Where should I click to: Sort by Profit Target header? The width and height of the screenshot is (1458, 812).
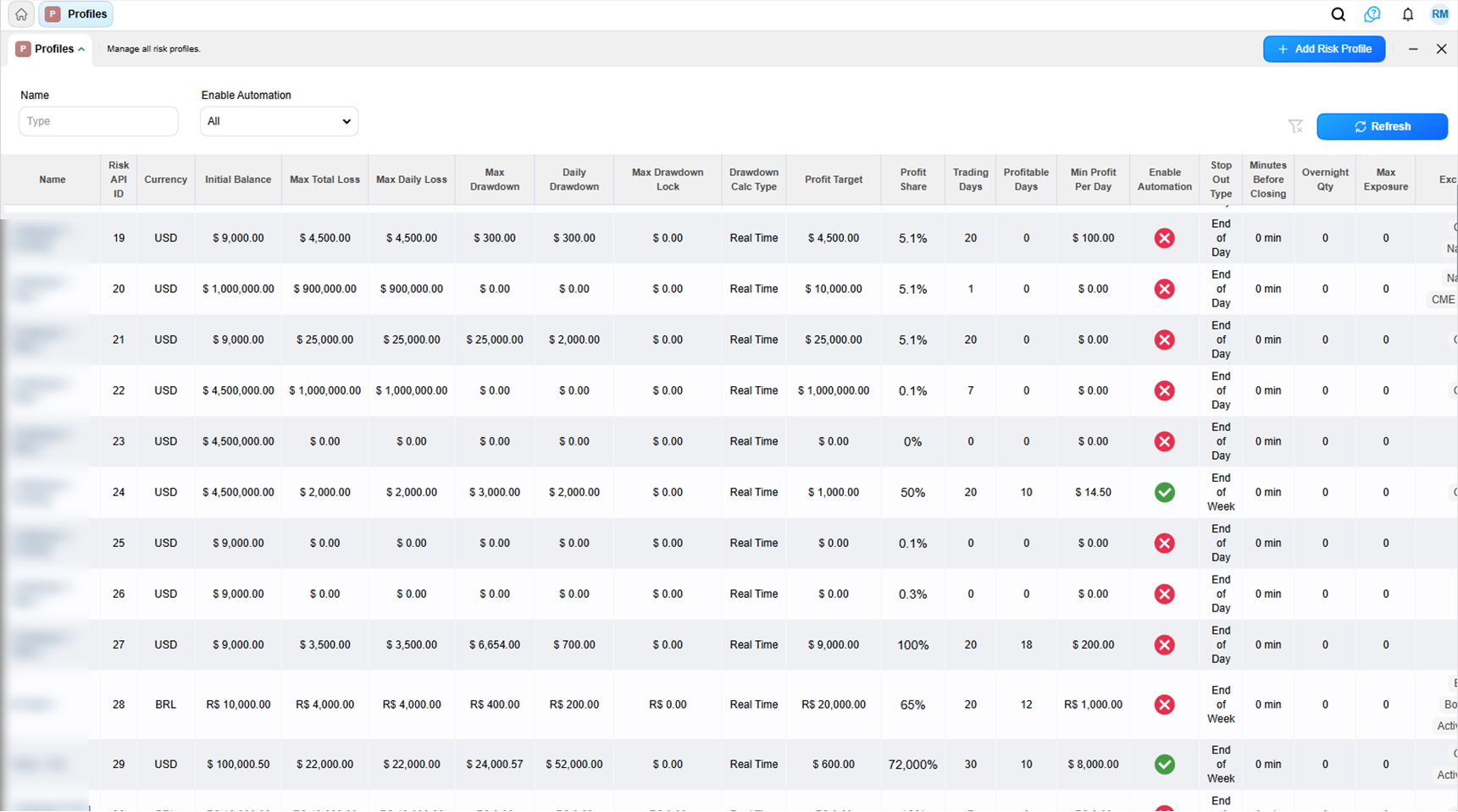click(x=834, y=180)
